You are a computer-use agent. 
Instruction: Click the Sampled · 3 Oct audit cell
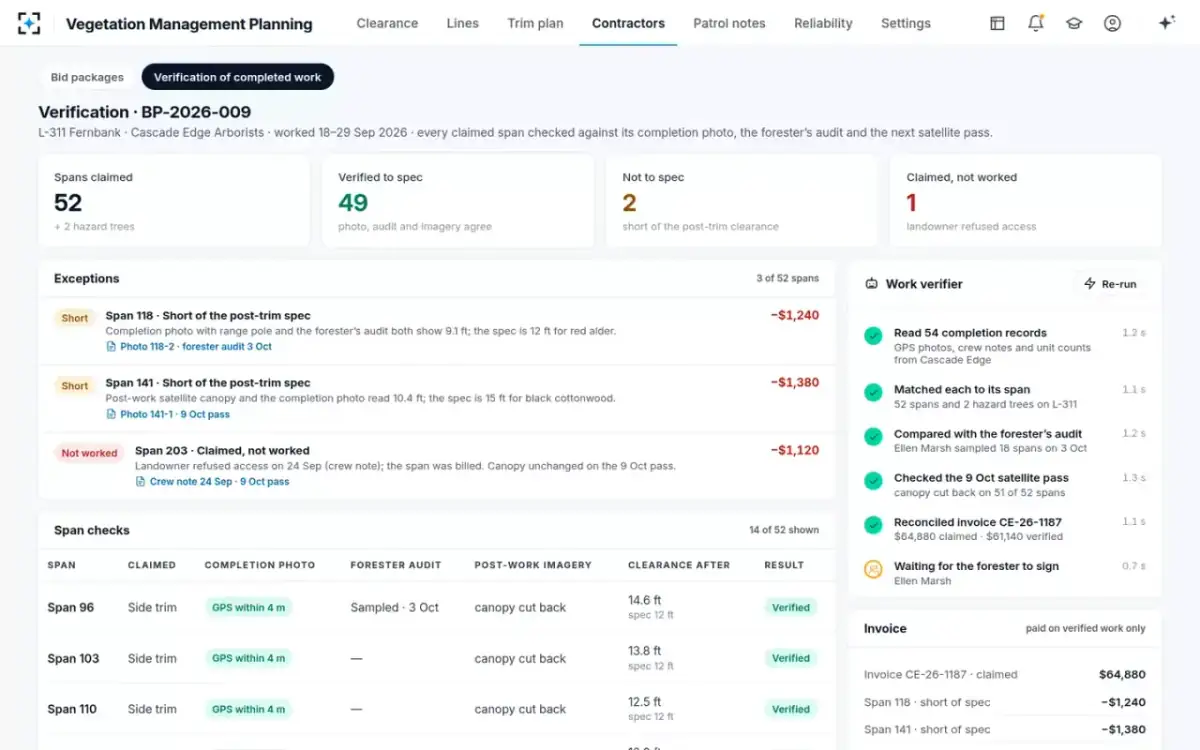pyautogui.click(x=395, y=607)
